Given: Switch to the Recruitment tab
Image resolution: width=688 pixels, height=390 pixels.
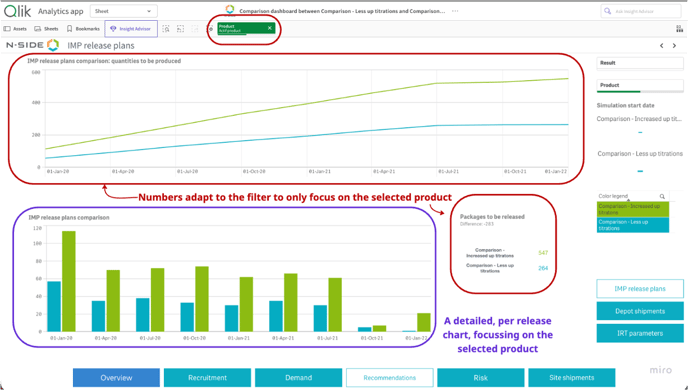Looking at the screenshot, I should 208,378.
